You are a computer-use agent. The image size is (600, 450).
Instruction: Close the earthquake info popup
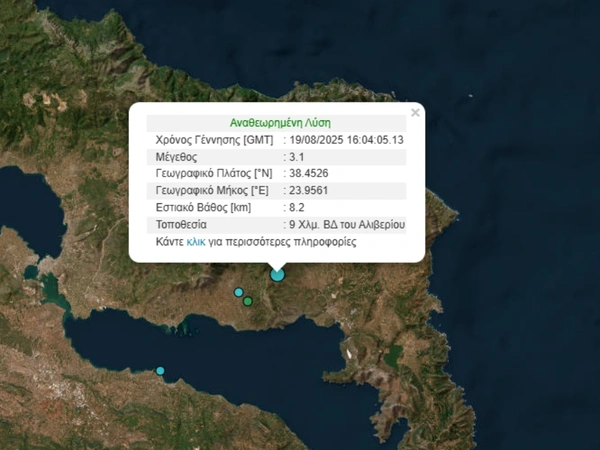tap(415, 113)
